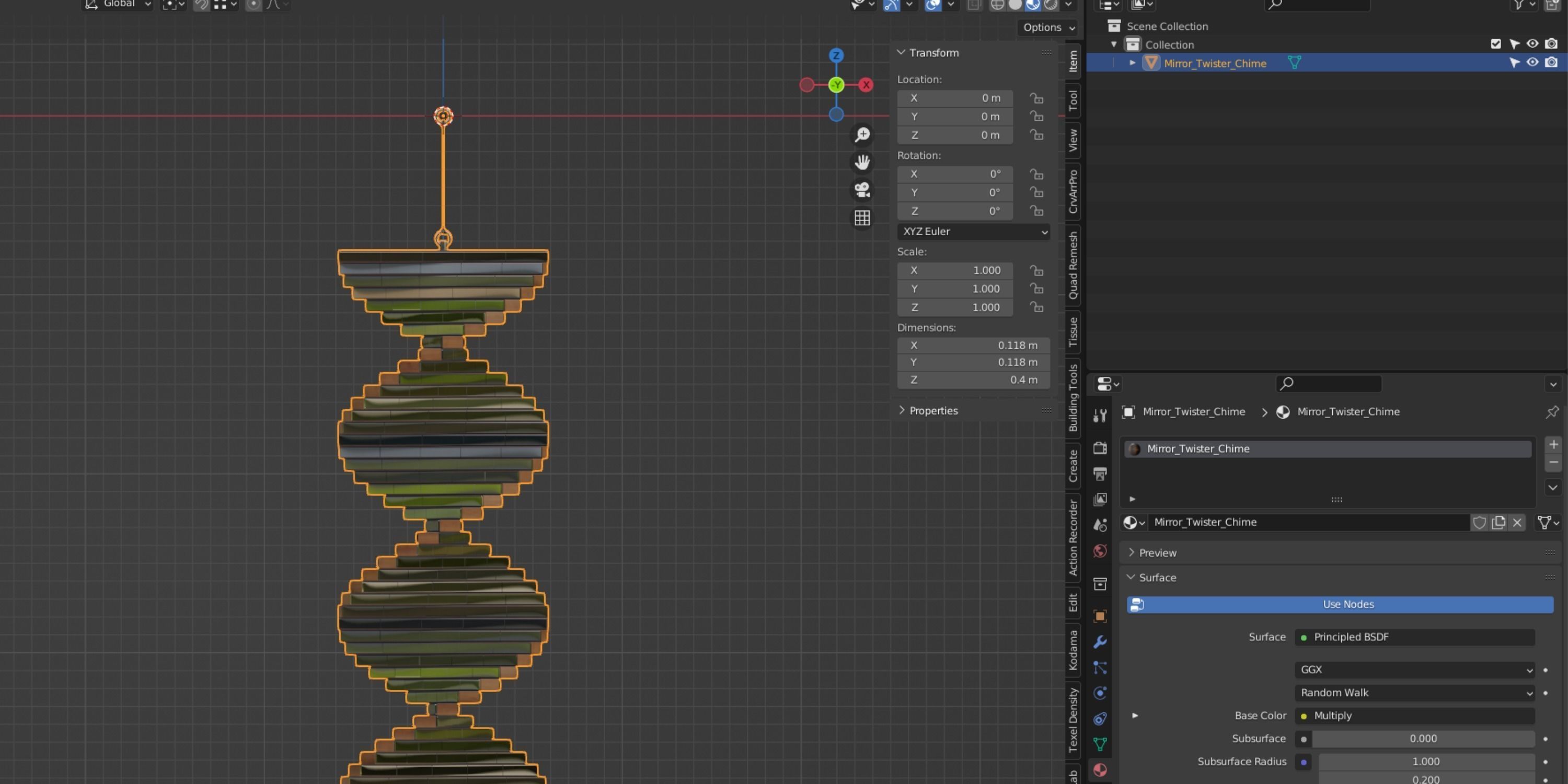Open the Tool properties tab icon

(1099, 416)
